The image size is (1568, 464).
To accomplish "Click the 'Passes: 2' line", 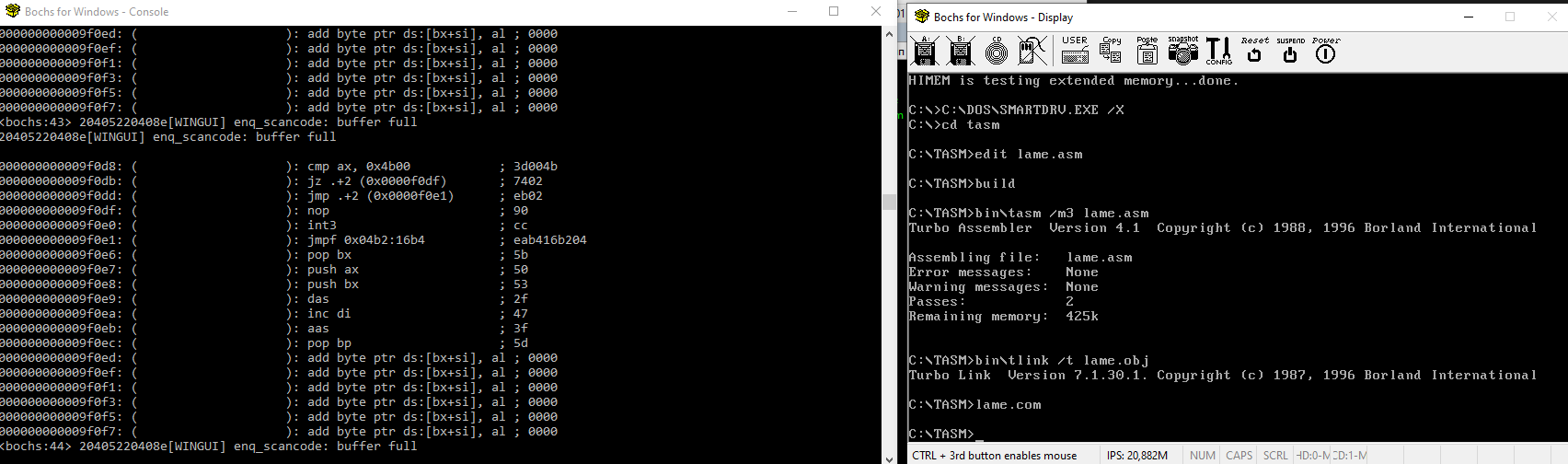I will click(991, 301).
